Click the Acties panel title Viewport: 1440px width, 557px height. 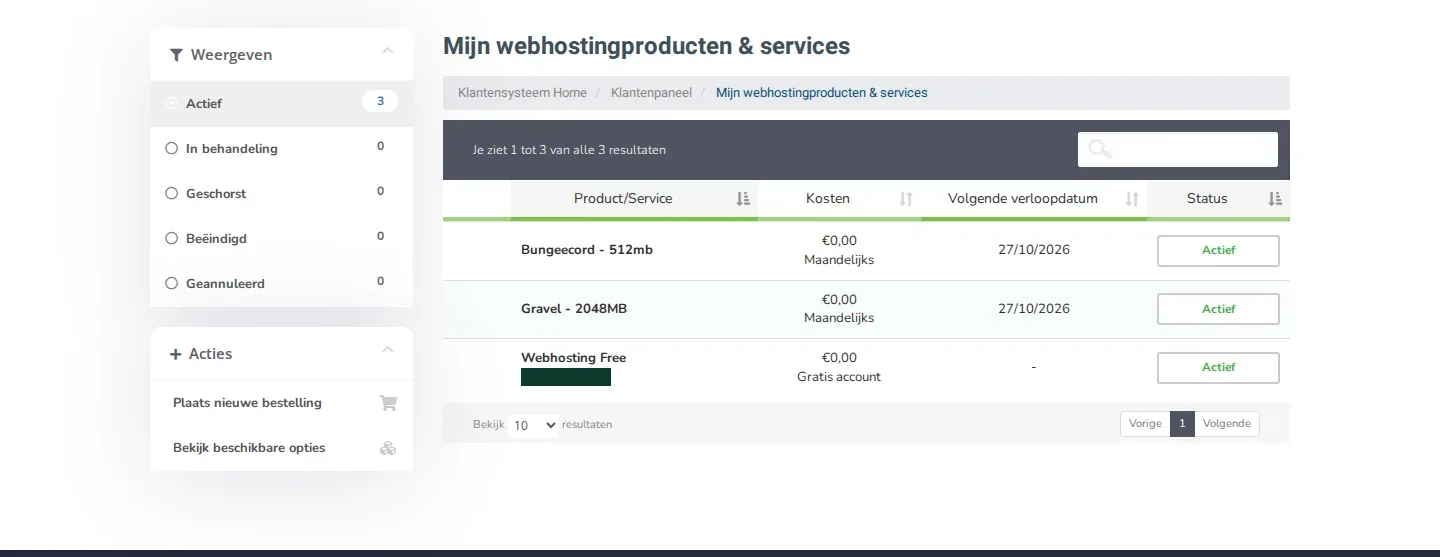click(210, 354)
